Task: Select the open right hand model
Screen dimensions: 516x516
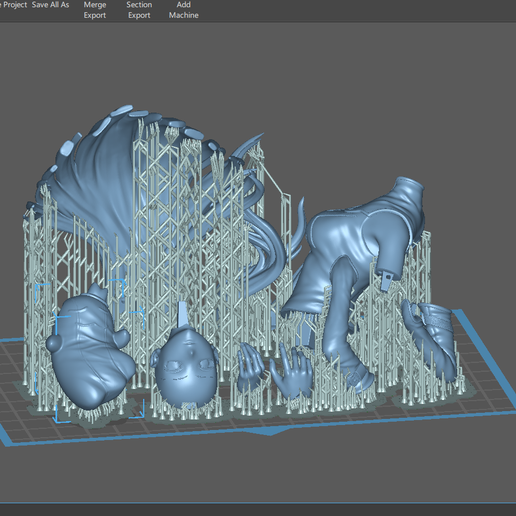Action: [x=293, y=373]
